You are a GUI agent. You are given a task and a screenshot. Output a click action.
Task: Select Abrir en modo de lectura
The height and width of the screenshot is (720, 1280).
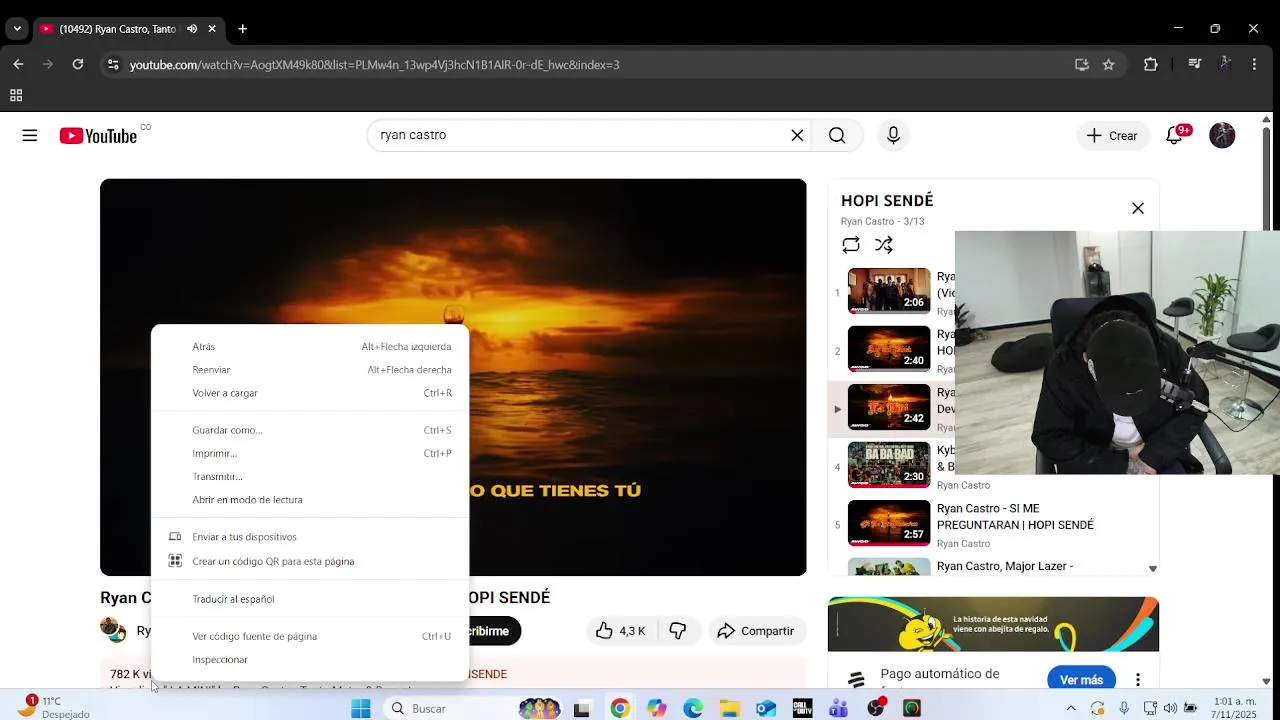310,500
